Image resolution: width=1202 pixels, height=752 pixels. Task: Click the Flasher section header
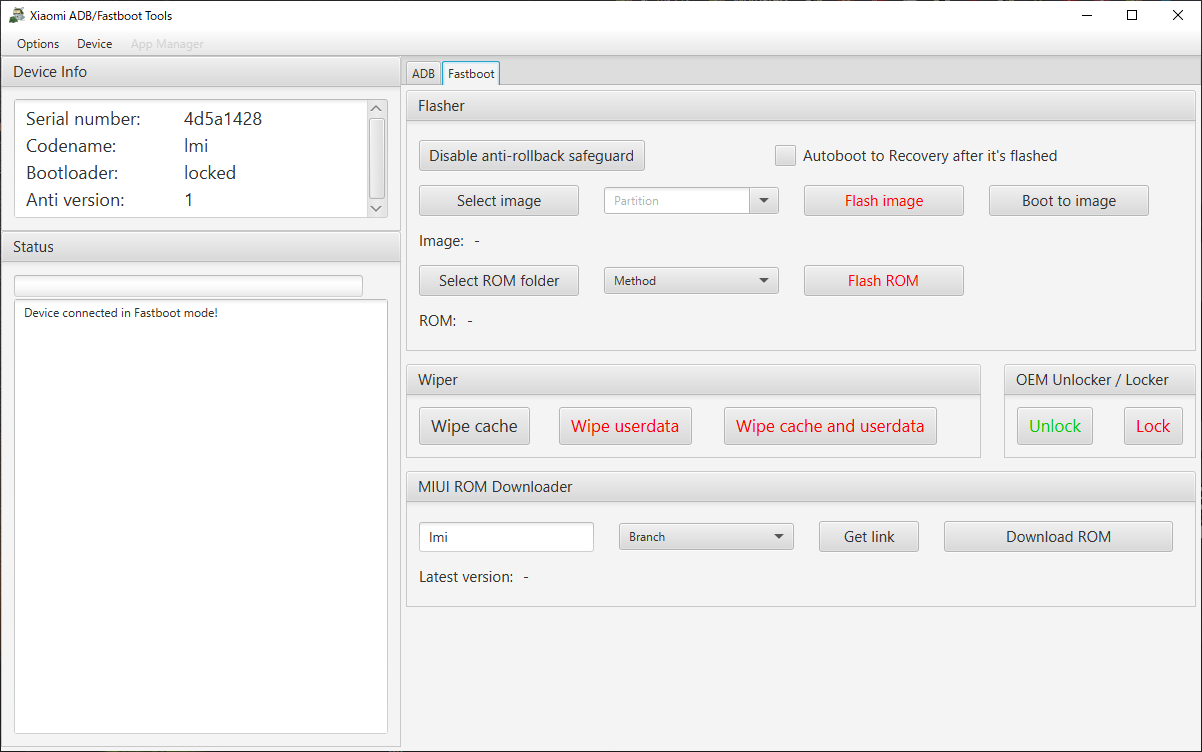tap(801, 106)
